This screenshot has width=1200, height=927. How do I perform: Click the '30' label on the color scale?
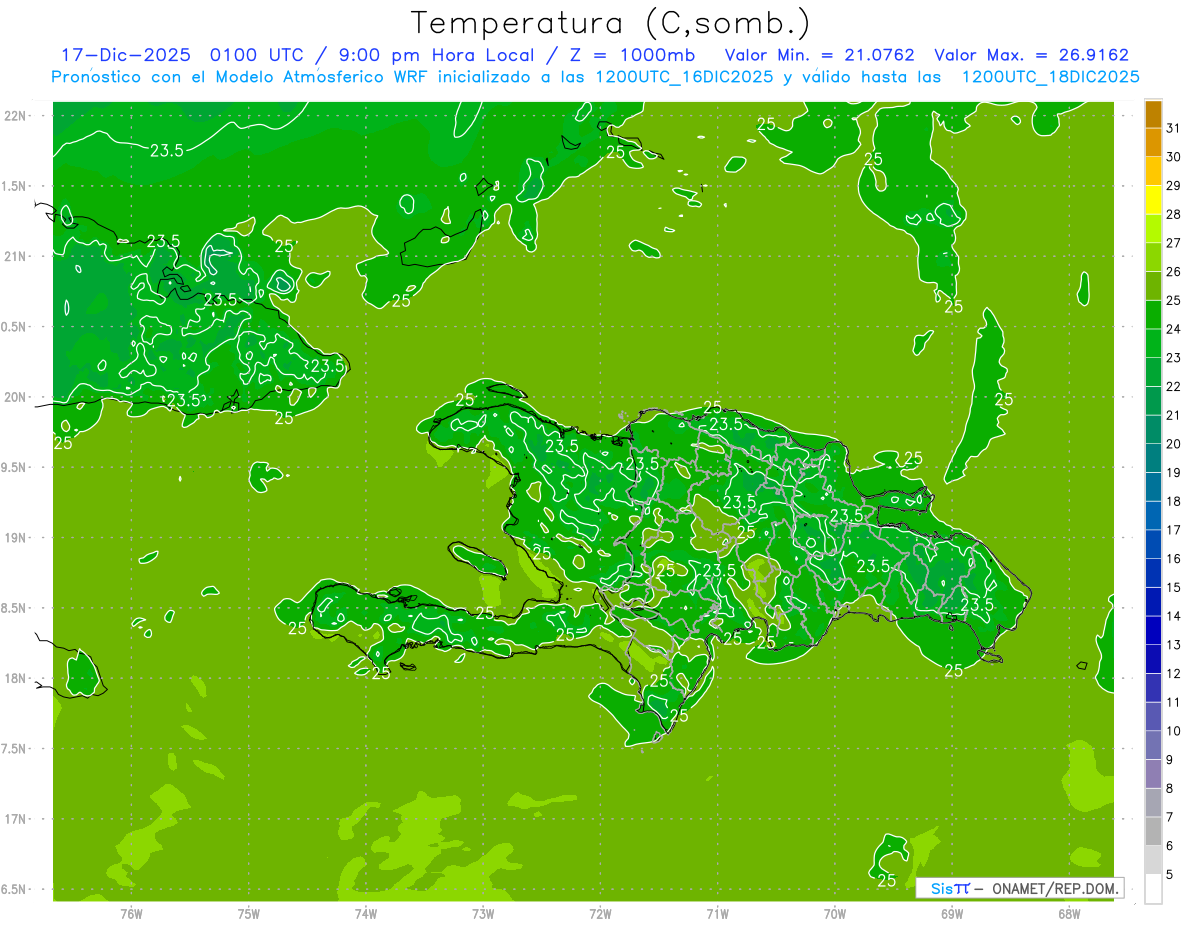coord(1174,156)
